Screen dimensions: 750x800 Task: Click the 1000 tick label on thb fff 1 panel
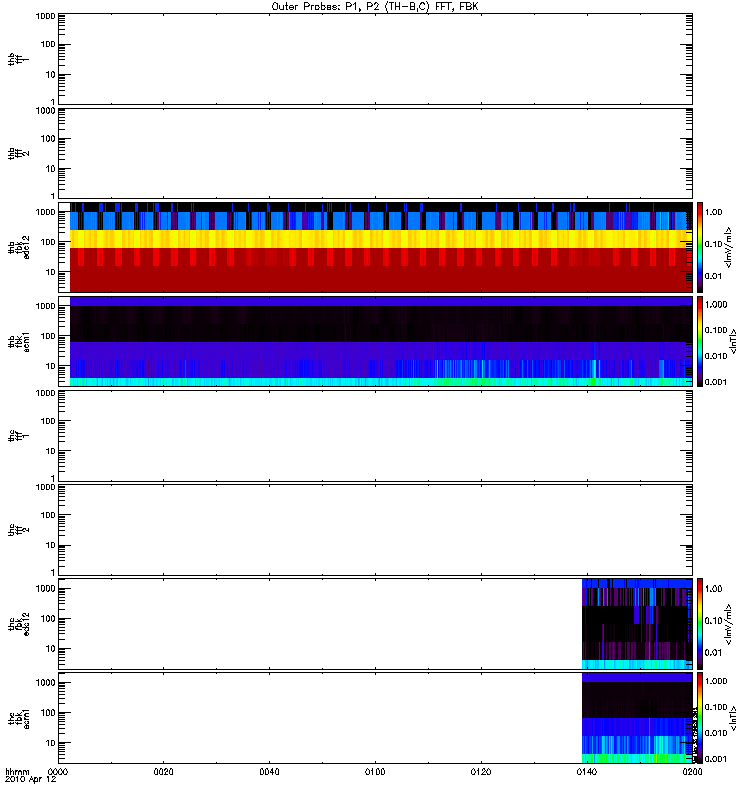(x=45, y=16)
